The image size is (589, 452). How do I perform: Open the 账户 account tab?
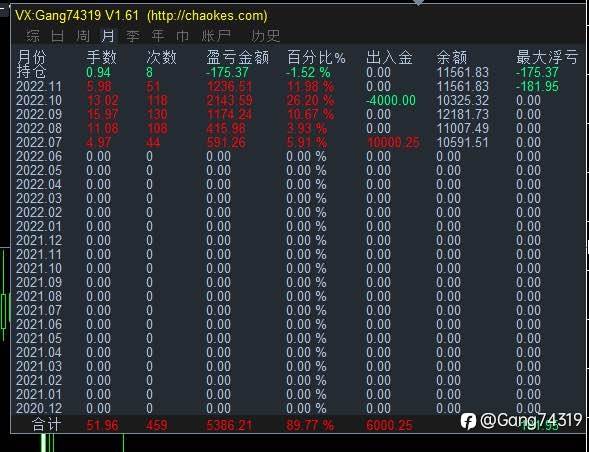(x=216, y=36)
